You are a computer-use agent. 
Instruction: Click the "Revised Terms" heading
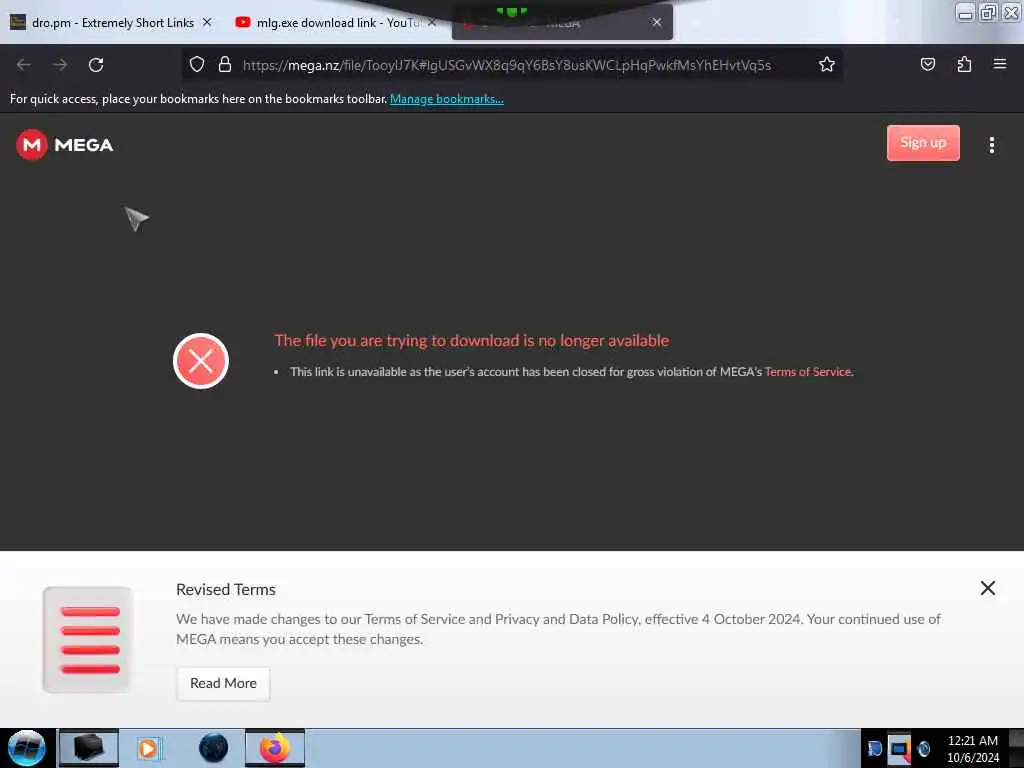point(226,589)
